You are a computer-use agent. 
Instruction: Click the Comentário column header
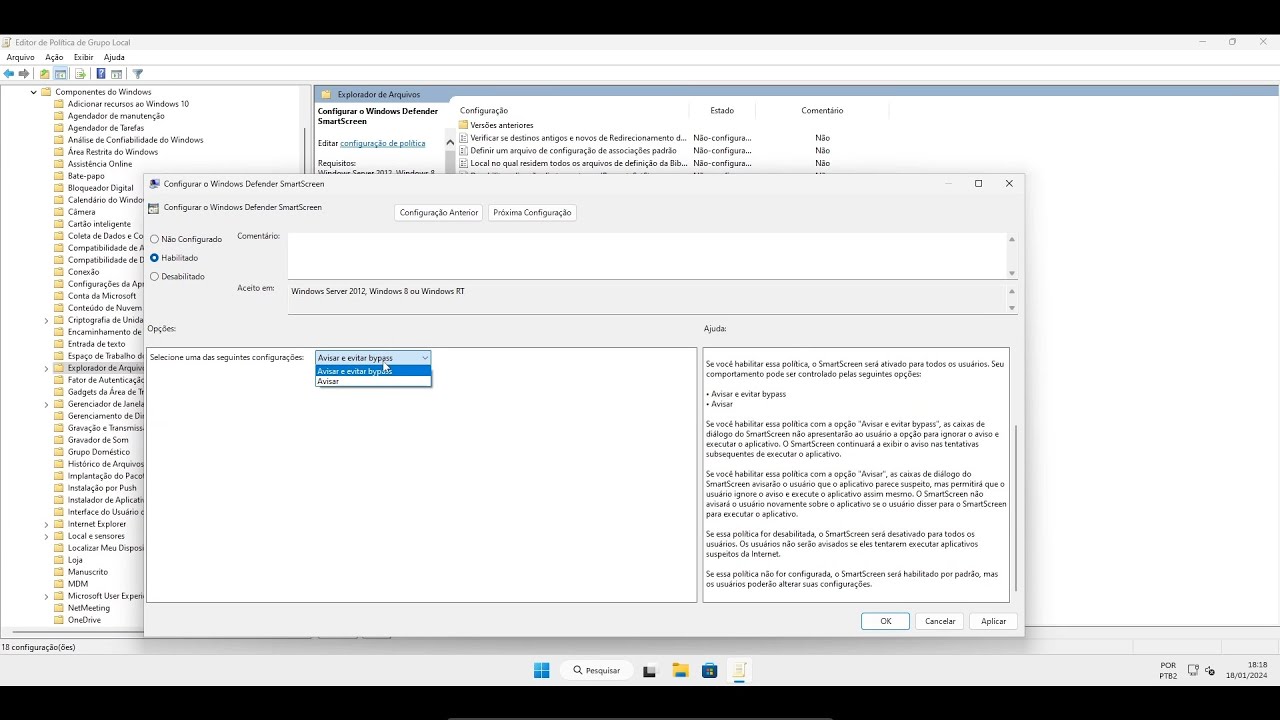[x=822, y=110]
